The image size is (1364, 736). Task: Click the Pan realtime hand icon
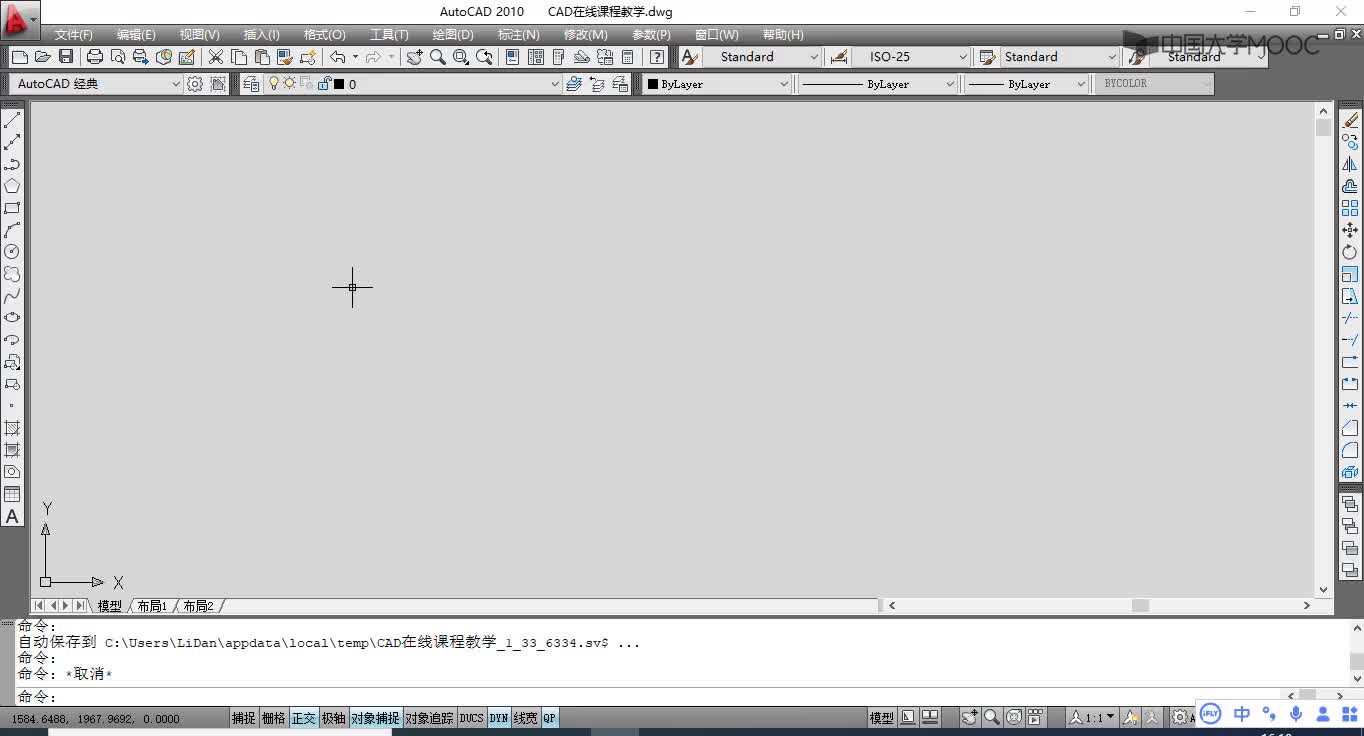point(415,57)
